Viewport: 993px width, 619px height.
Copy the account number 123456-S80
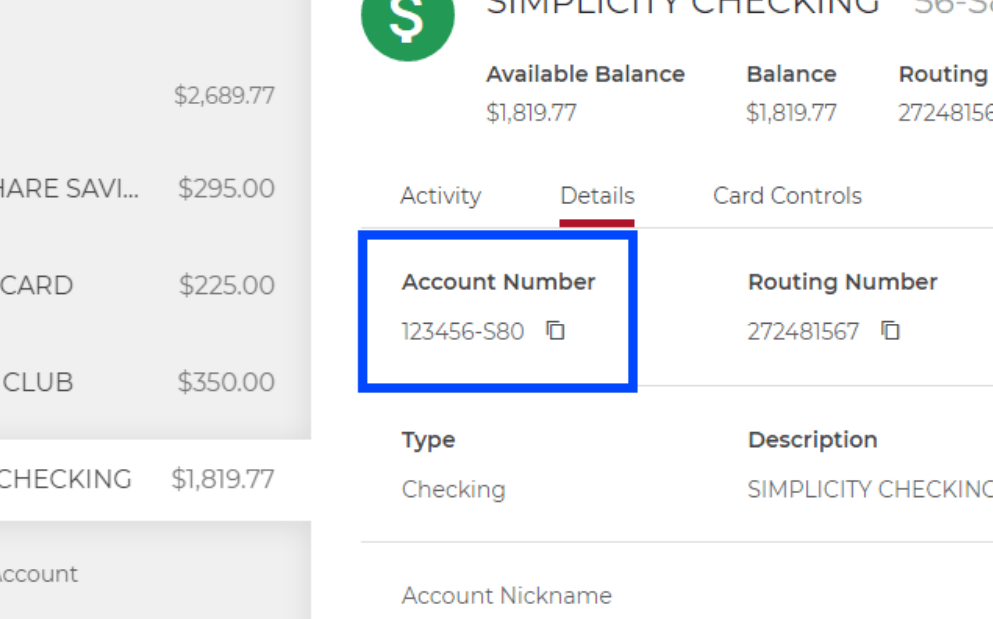click(x=556, y=331)
